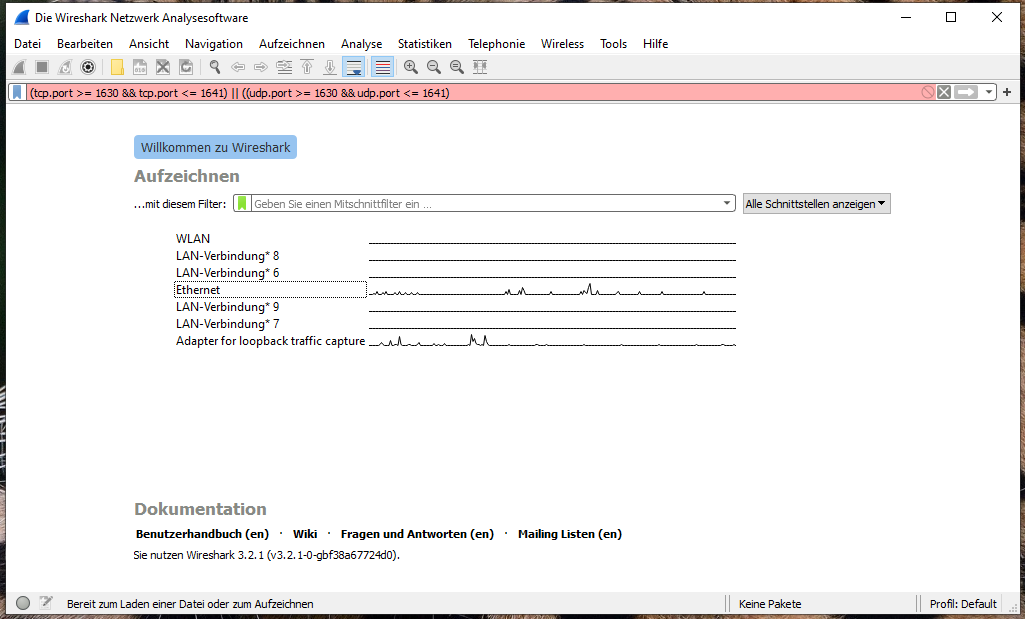Click the shark fin Start Capture icon
The width and height of the screenshot is (1025, 619).
(18, 66)
